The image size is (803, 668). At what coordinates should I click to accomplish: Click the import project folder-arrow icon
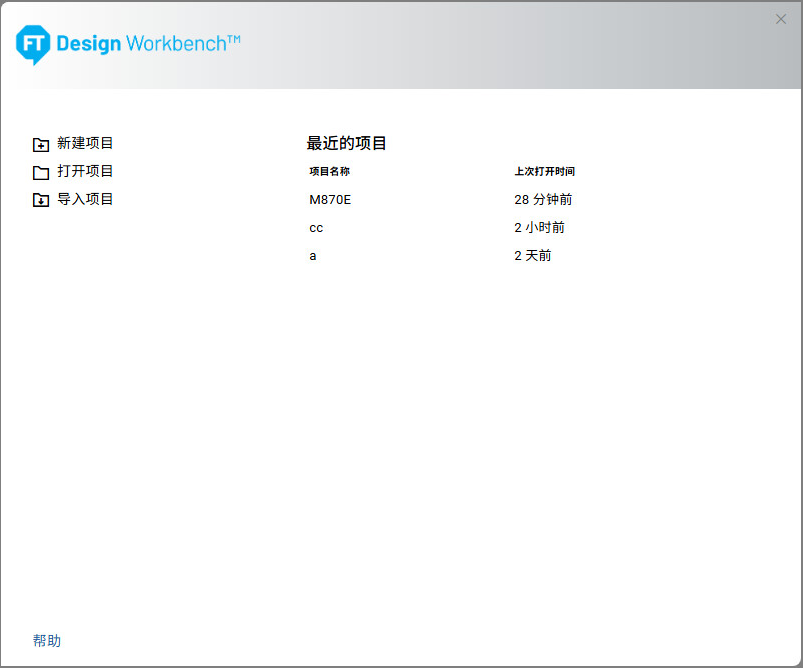coord(41,200)
